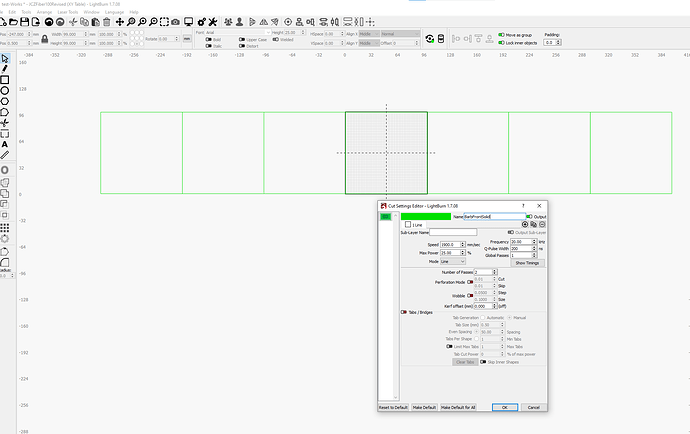Open Settings with the gears icon
Image resolution: width=690 pixels, height=434 pixels.
(x=202, y=22)
